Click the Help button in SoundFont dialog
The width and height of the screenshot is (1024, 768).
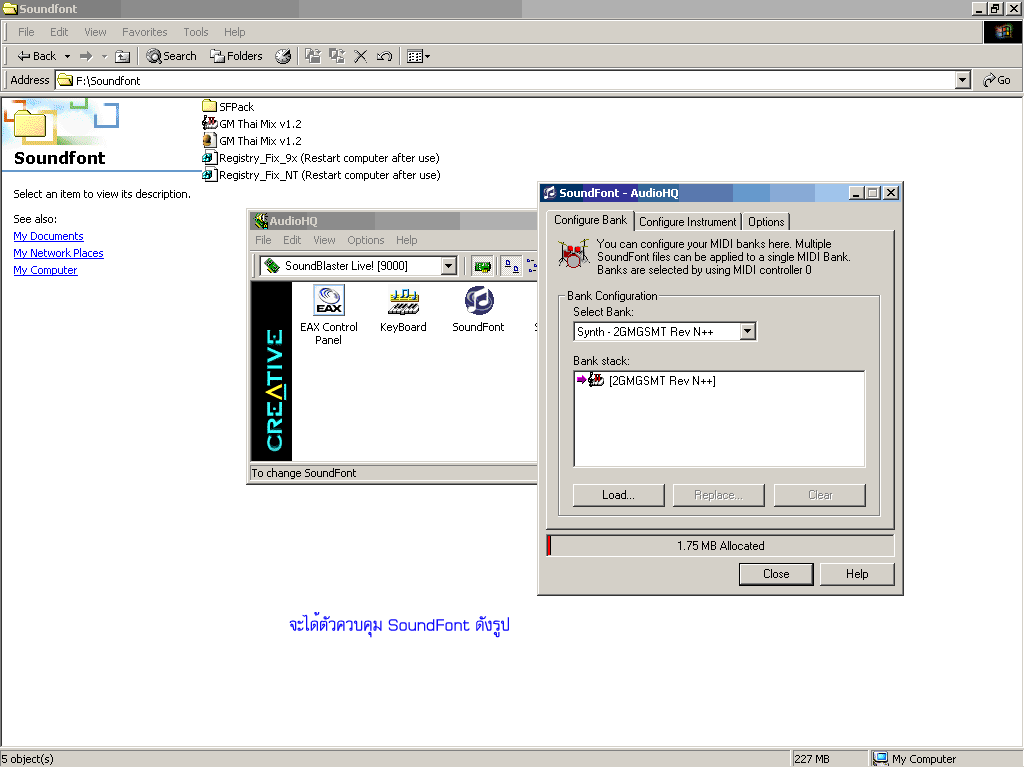(x=857, y=574)
